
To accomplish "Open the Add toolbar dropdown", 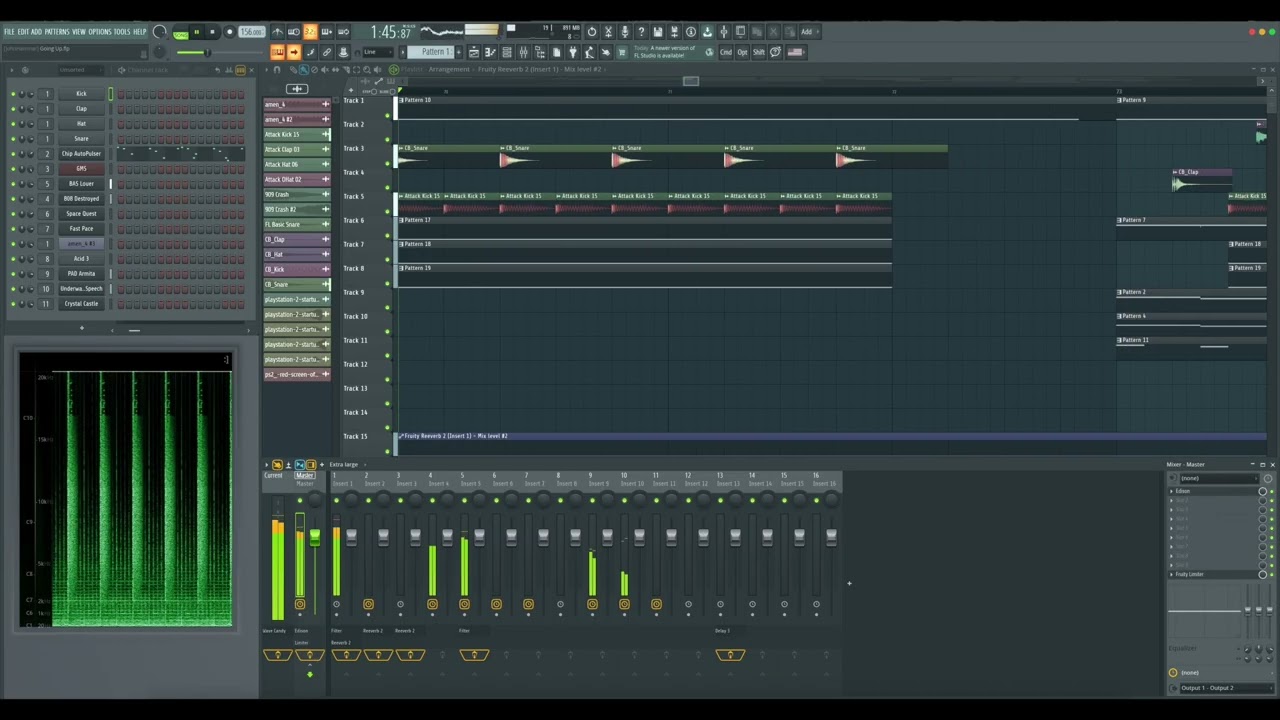I will [x=809, y=31].
